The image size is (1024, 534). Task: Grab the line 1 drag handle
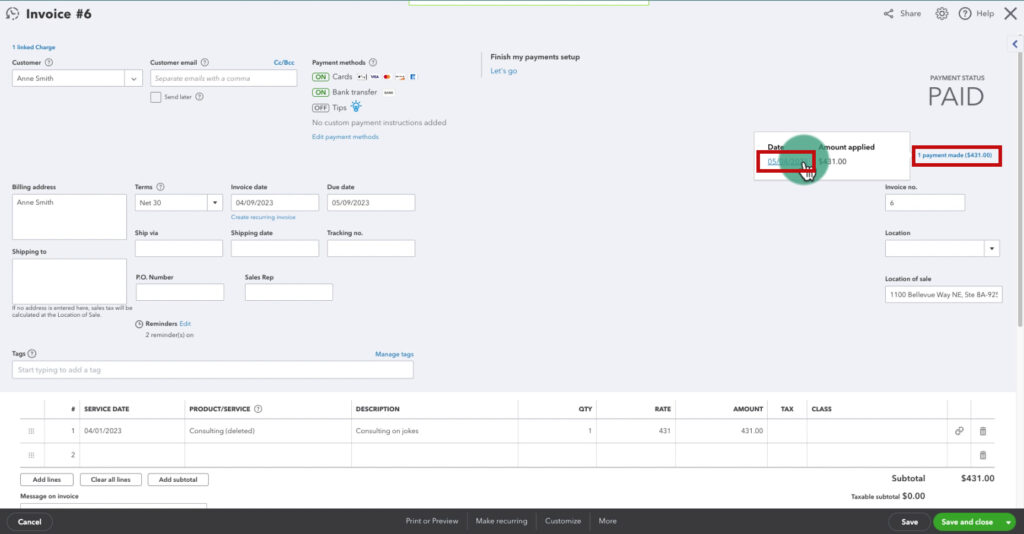tap(31, 431)
